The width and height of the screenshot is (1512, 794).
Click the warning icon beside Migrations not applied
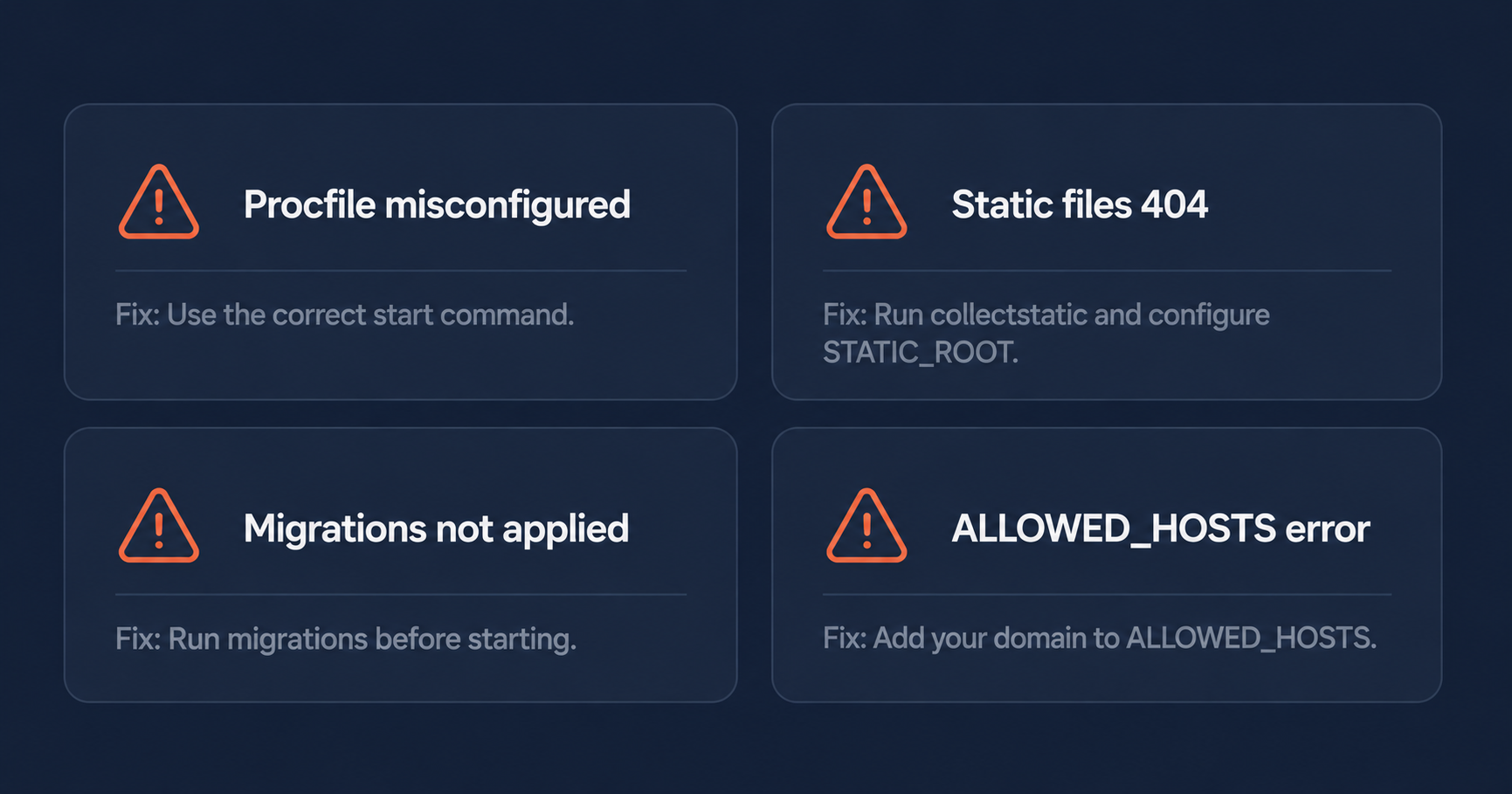pyautogui.click(x=159, y=526)
